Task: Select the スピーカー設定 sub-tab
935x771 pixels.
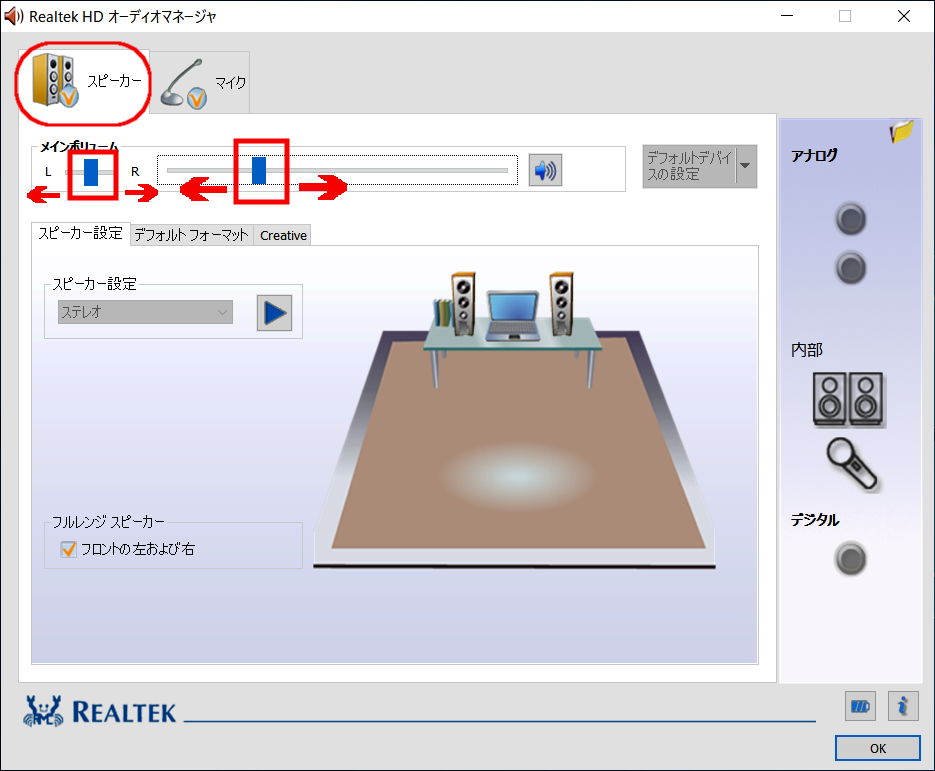Action: click(81, 233)
